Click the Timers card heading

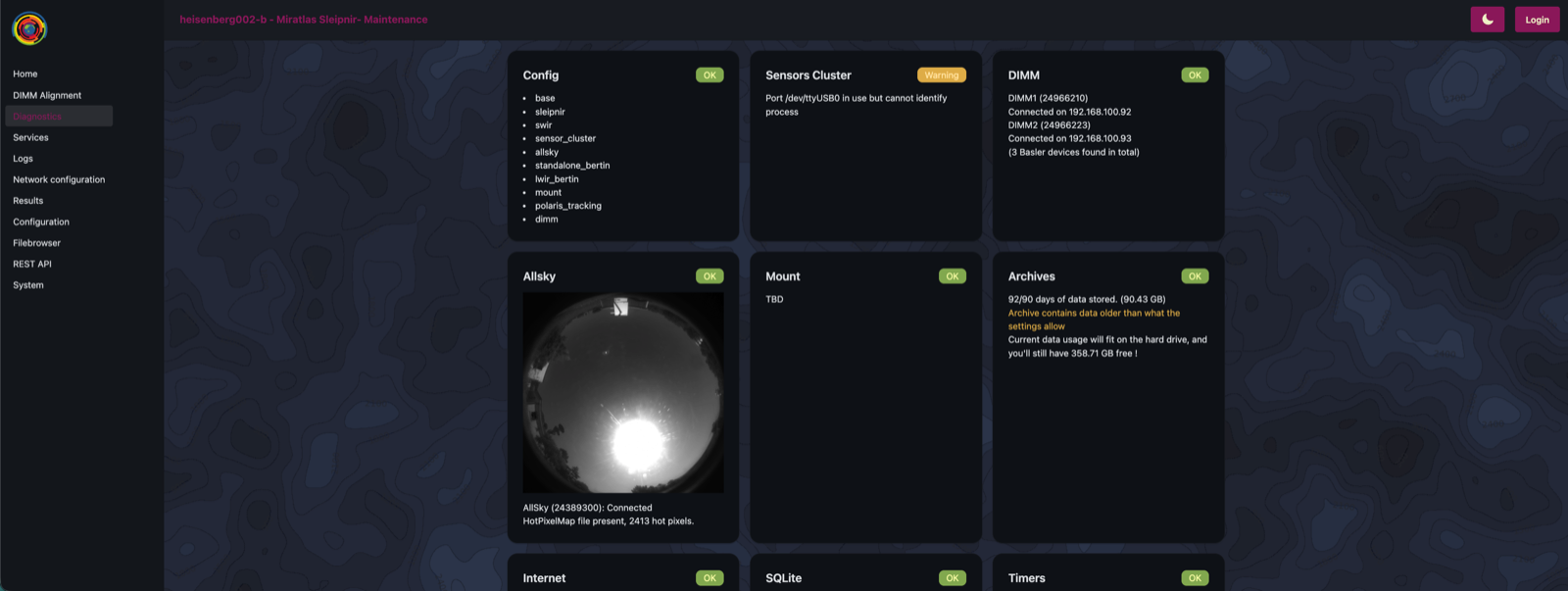(1027, 578)
